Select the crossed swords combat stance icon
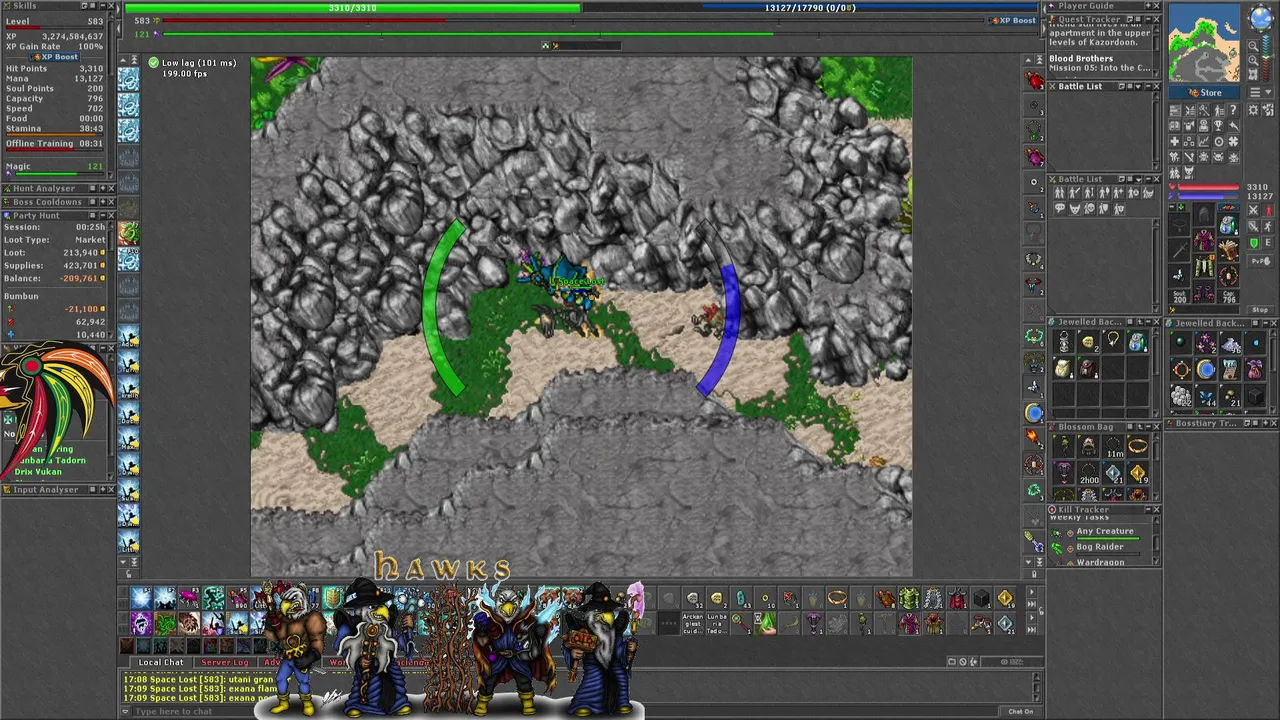Viewport: 1280px width, 720px height. [1253, 210]
